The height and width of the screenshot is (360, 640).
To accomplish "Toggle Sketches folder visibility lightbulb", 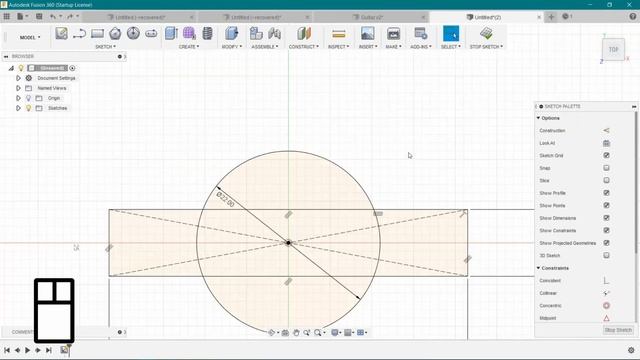I will tap(28, 108).
